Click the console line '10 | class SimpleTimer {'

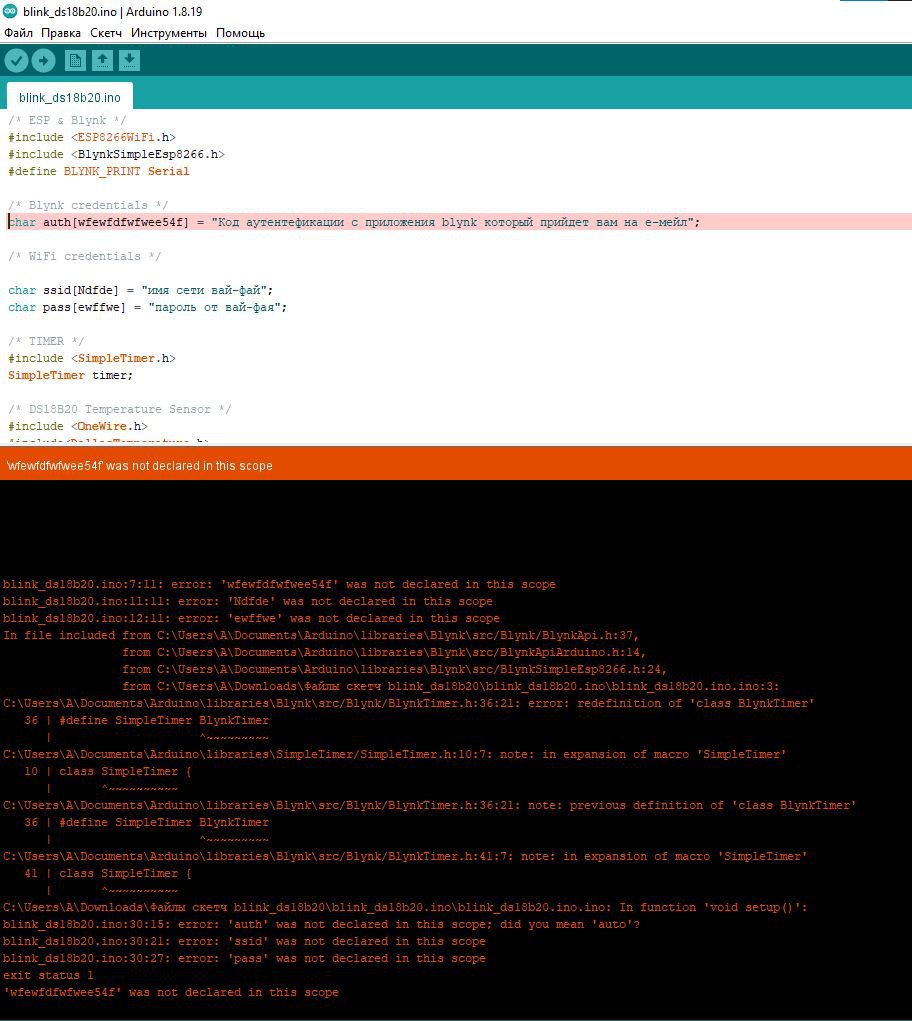pos(107,771)
